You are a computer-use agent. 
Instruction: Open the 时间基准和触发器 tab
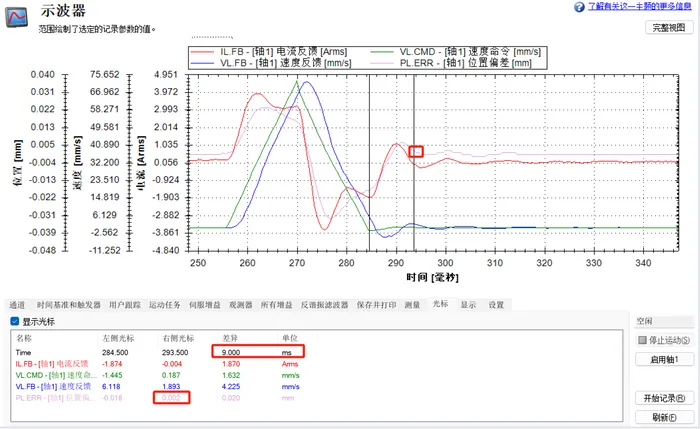[67, 304]
